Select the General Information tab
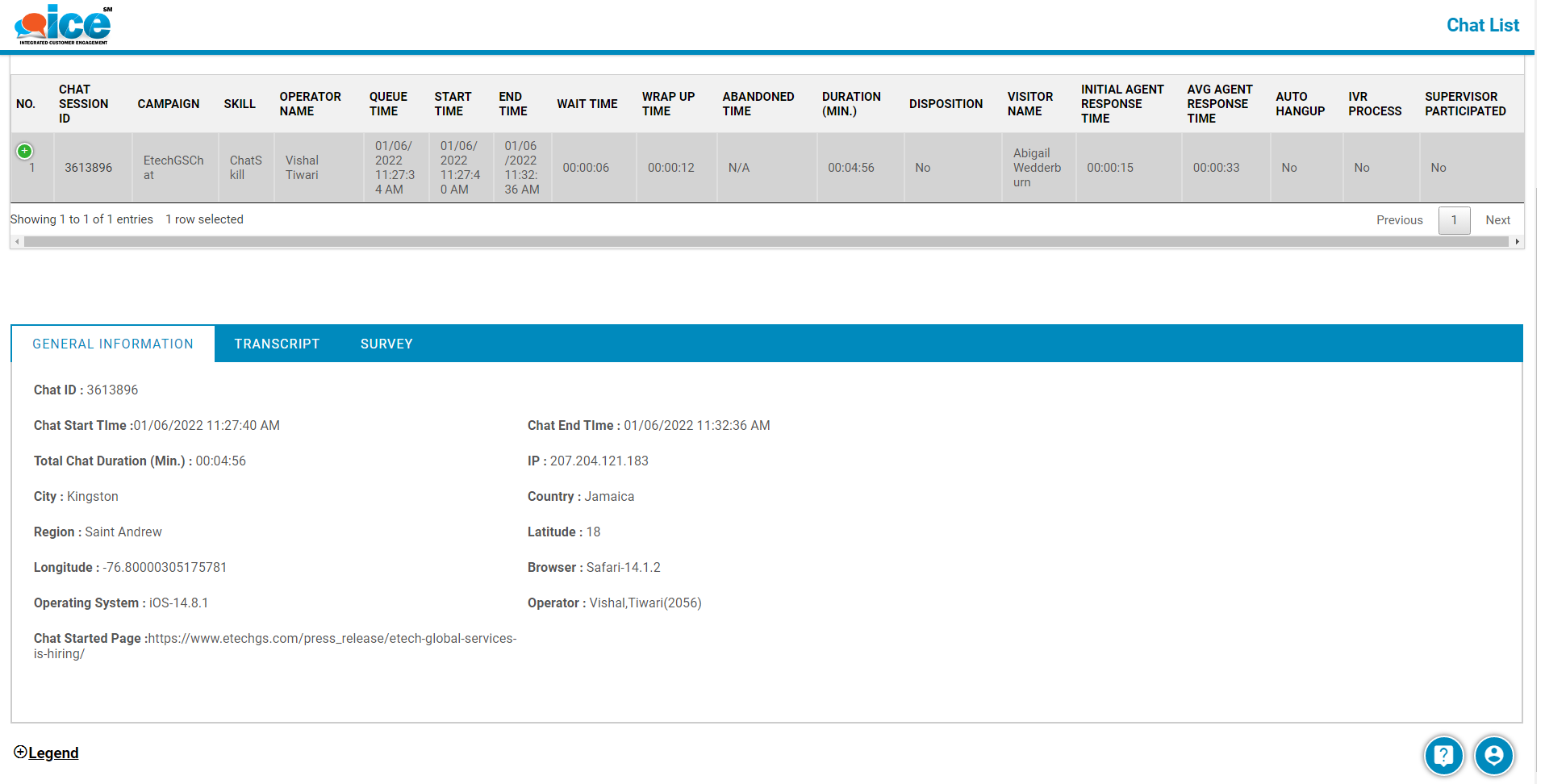The height and width of the screenshot is (784, 1545). [113, 344]
